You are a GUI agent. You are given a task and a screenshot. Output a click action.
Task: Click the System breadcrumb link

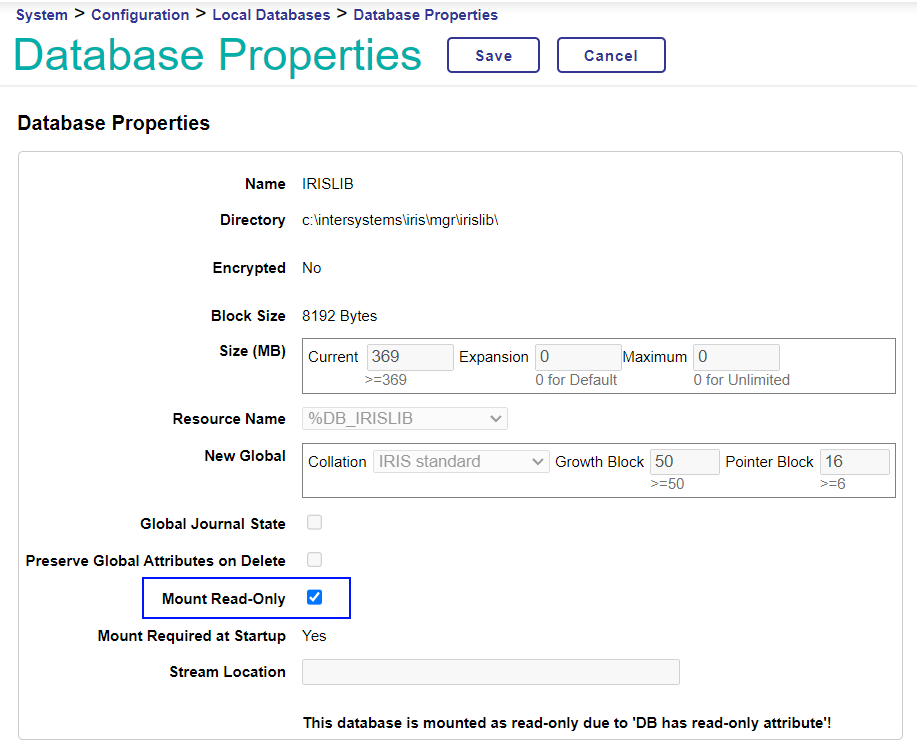click(42, 15)
